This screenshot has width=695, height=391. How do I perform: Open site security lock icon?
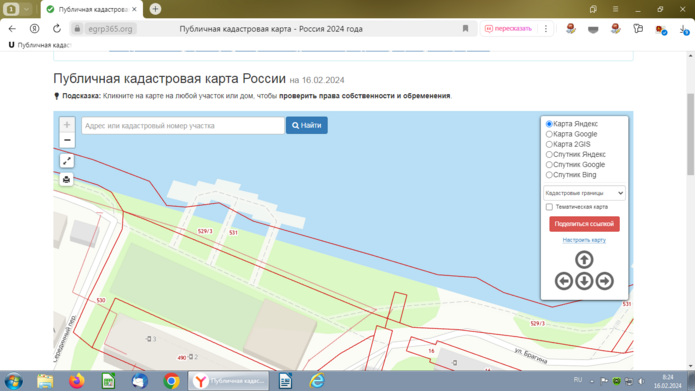click(77, 29)
